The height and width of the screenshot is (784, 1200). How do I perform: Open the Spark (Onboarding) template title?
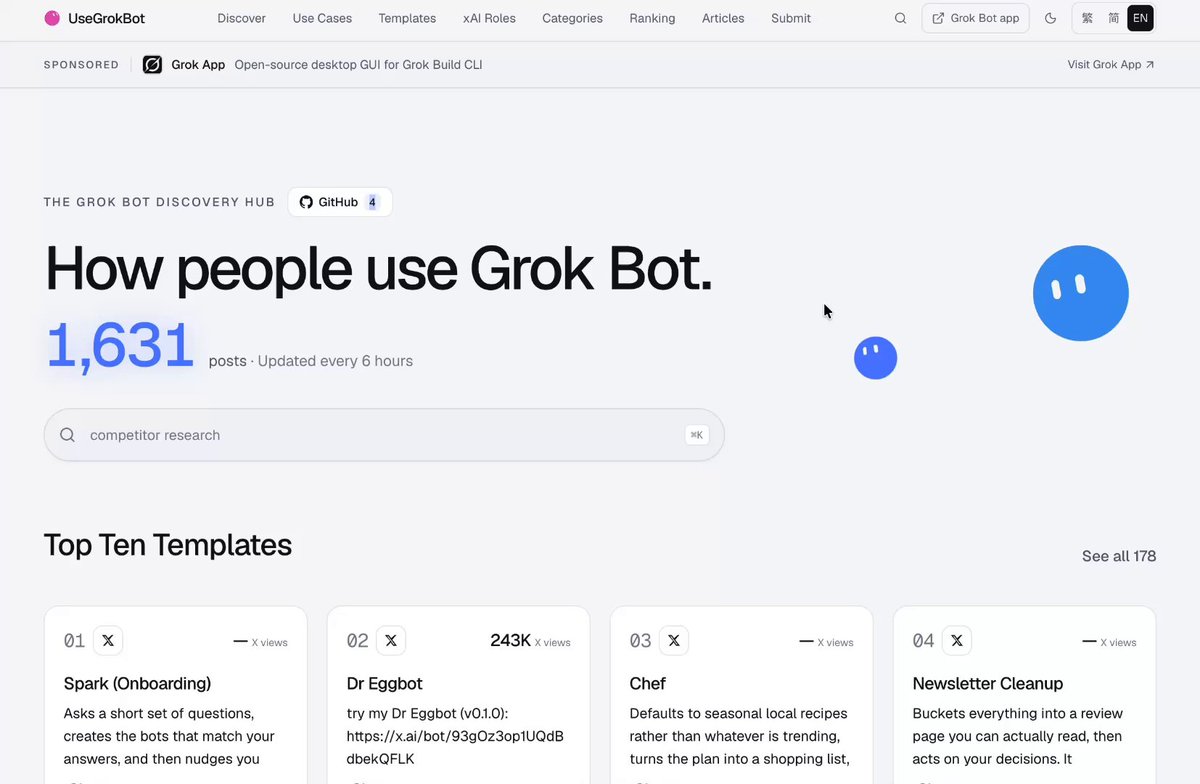click(137, 684)
